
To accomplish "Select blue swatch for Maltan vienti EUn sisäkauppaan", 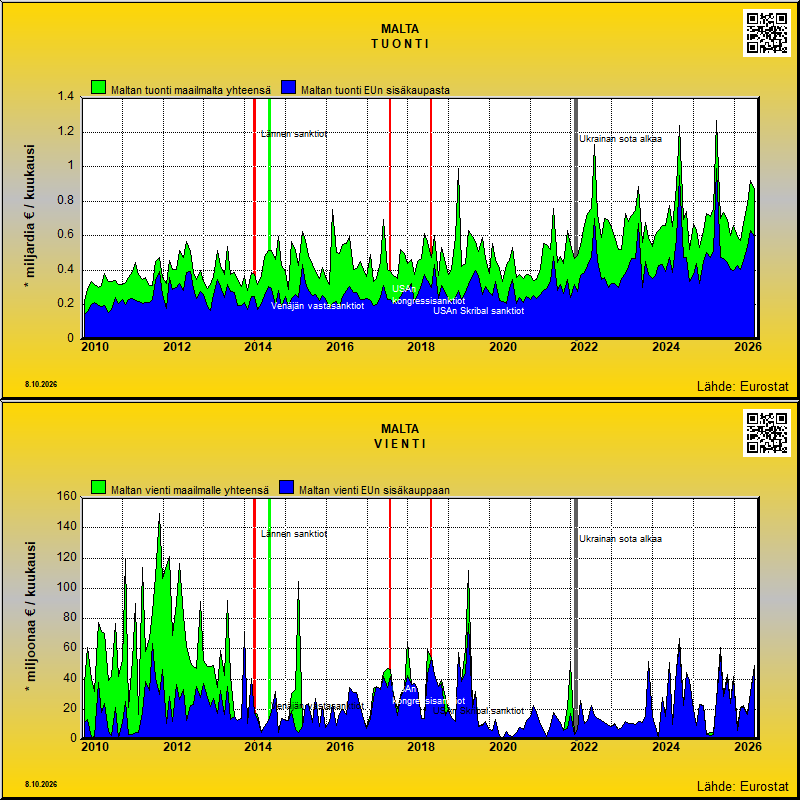I will [287, 488].
